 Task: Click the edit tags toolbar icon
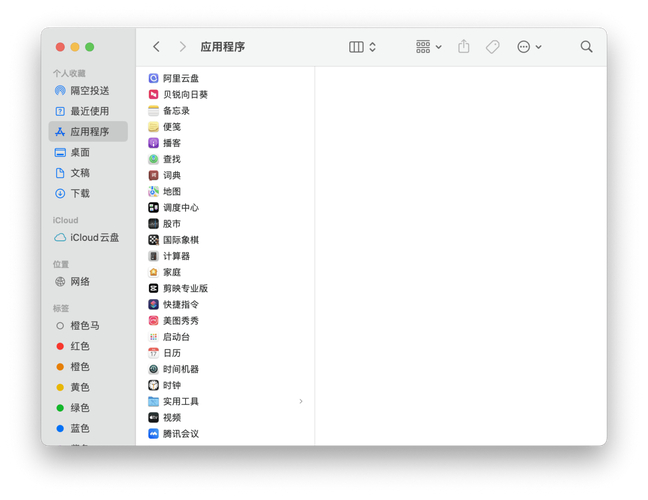(x=492, y=47)
